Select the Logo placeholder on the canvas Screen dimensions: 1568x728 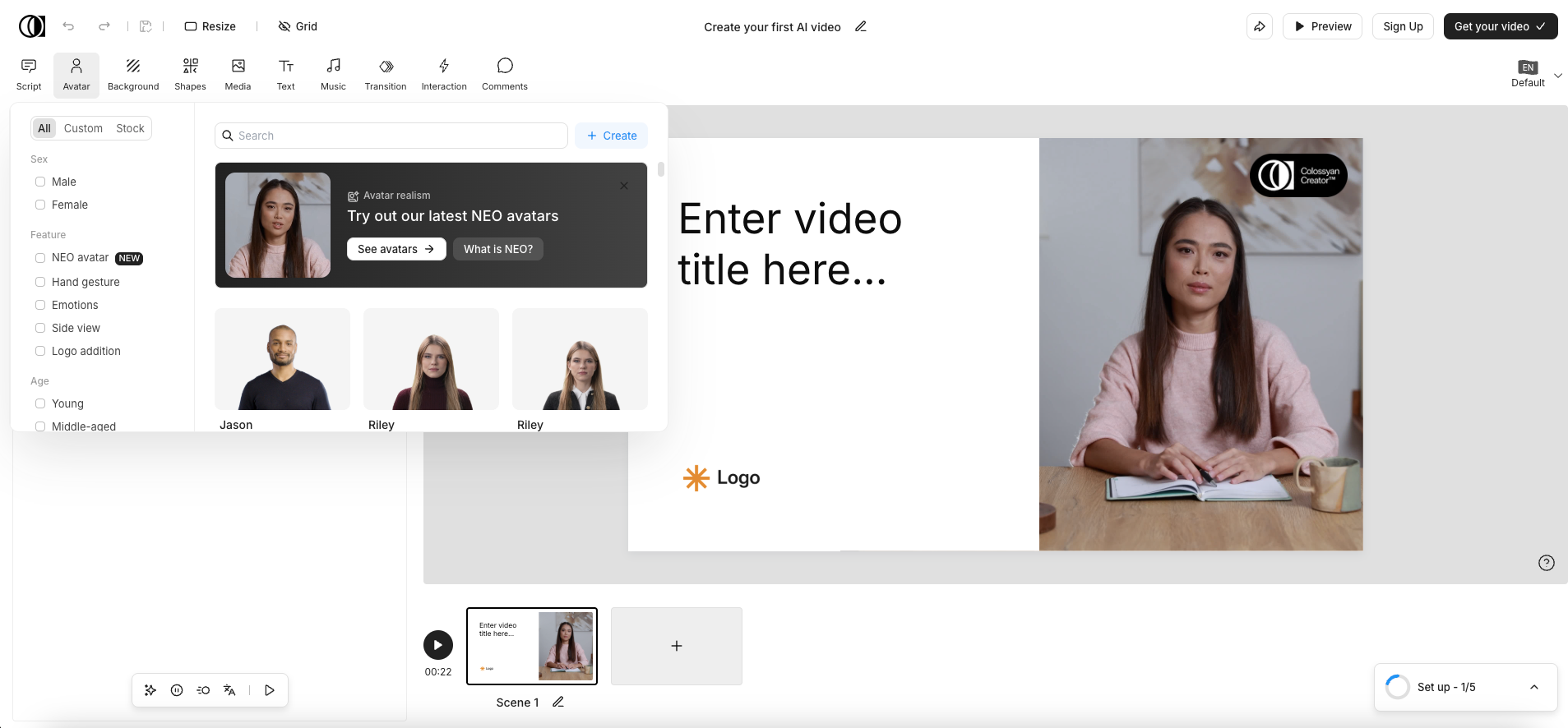(x=721, y=477)
